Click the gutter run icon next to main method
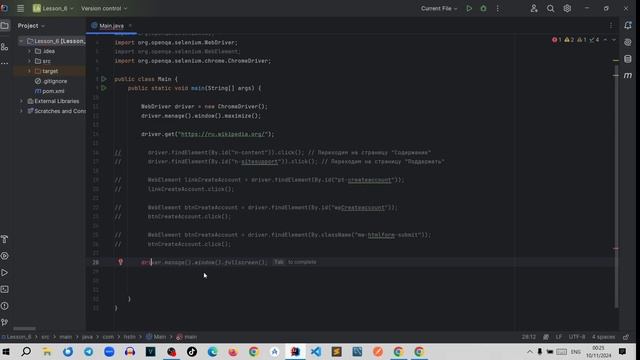640x360 pixels. pos(104,88)
